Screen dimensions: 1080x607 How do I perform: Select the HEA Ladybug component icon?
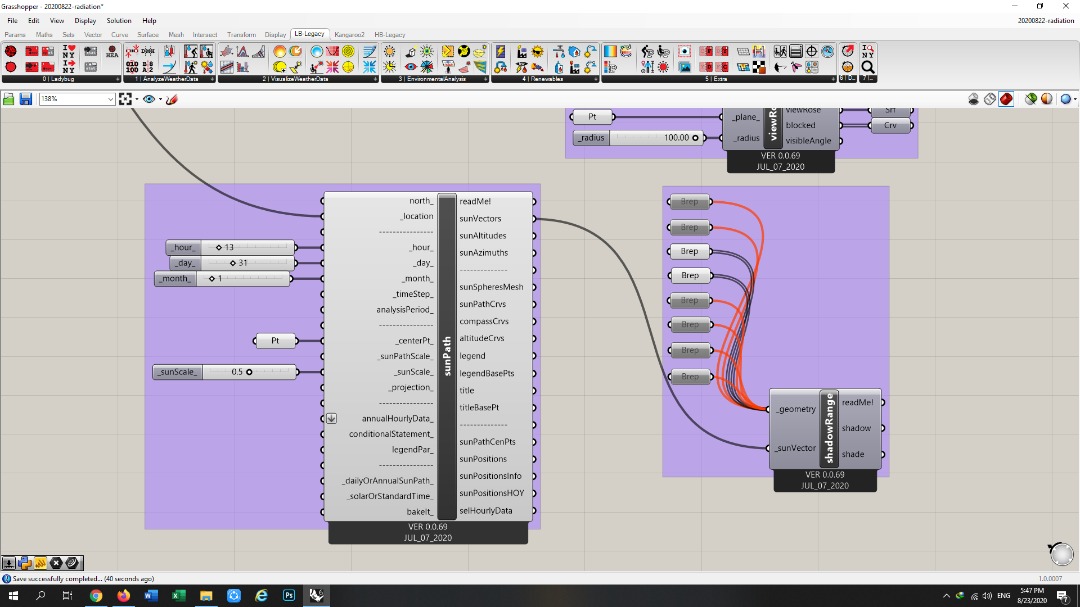pos(112,52)
